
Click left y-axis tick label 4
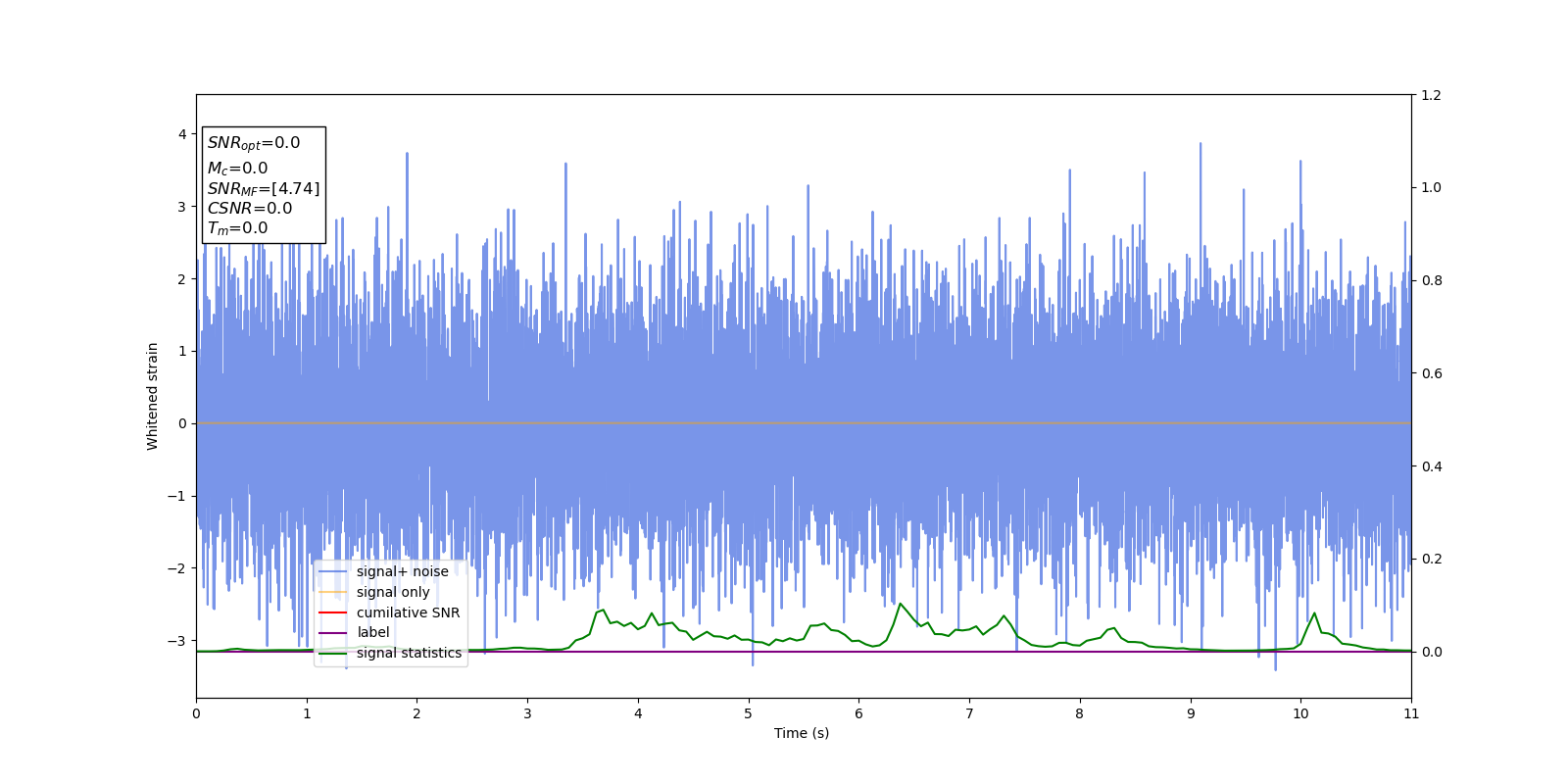tap(181, 134)
